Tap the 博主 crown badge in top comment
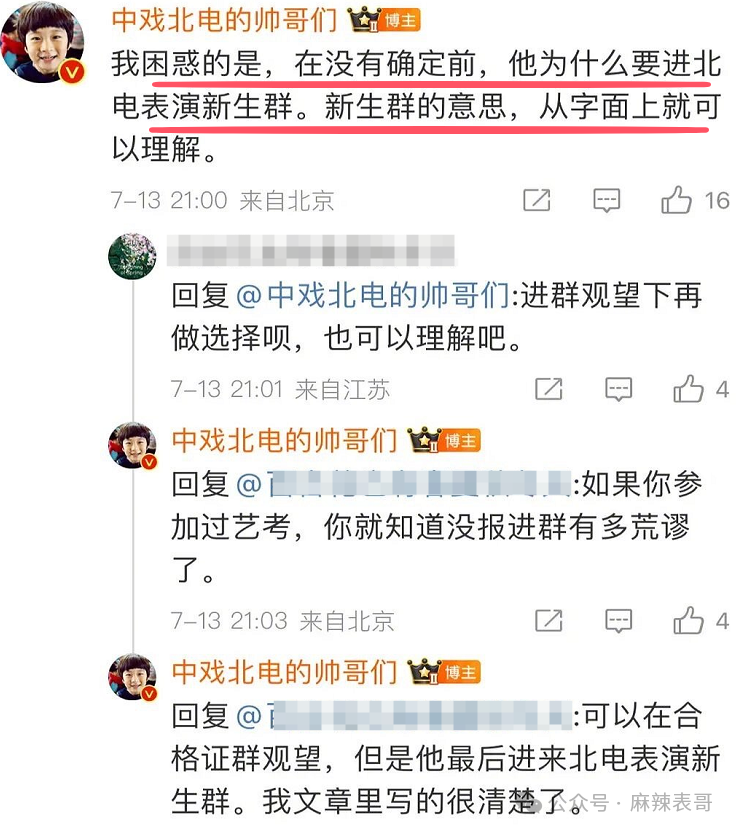 pos(384,20)
